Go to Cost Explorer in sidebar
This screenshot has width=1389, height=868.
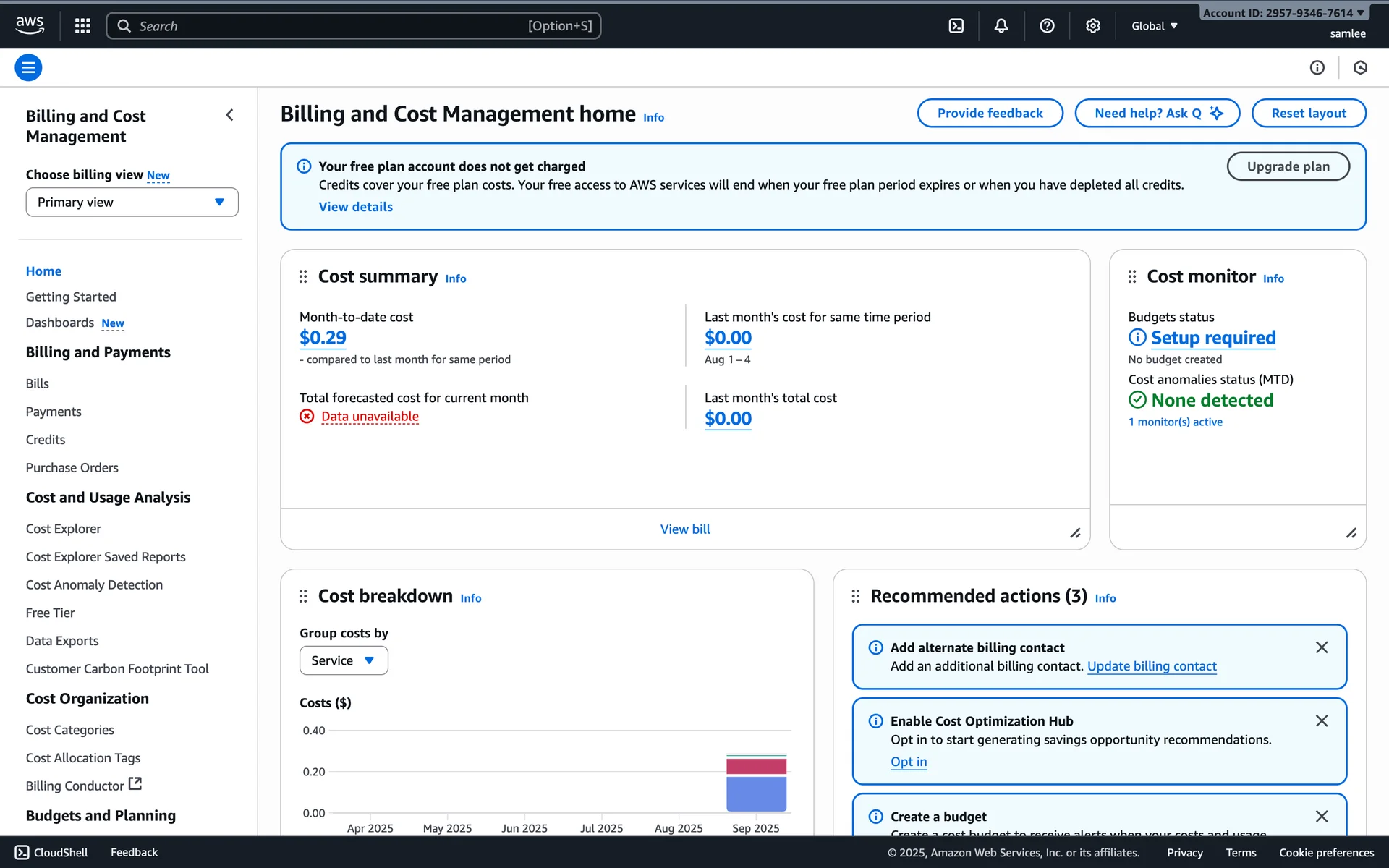coord(64,529)
